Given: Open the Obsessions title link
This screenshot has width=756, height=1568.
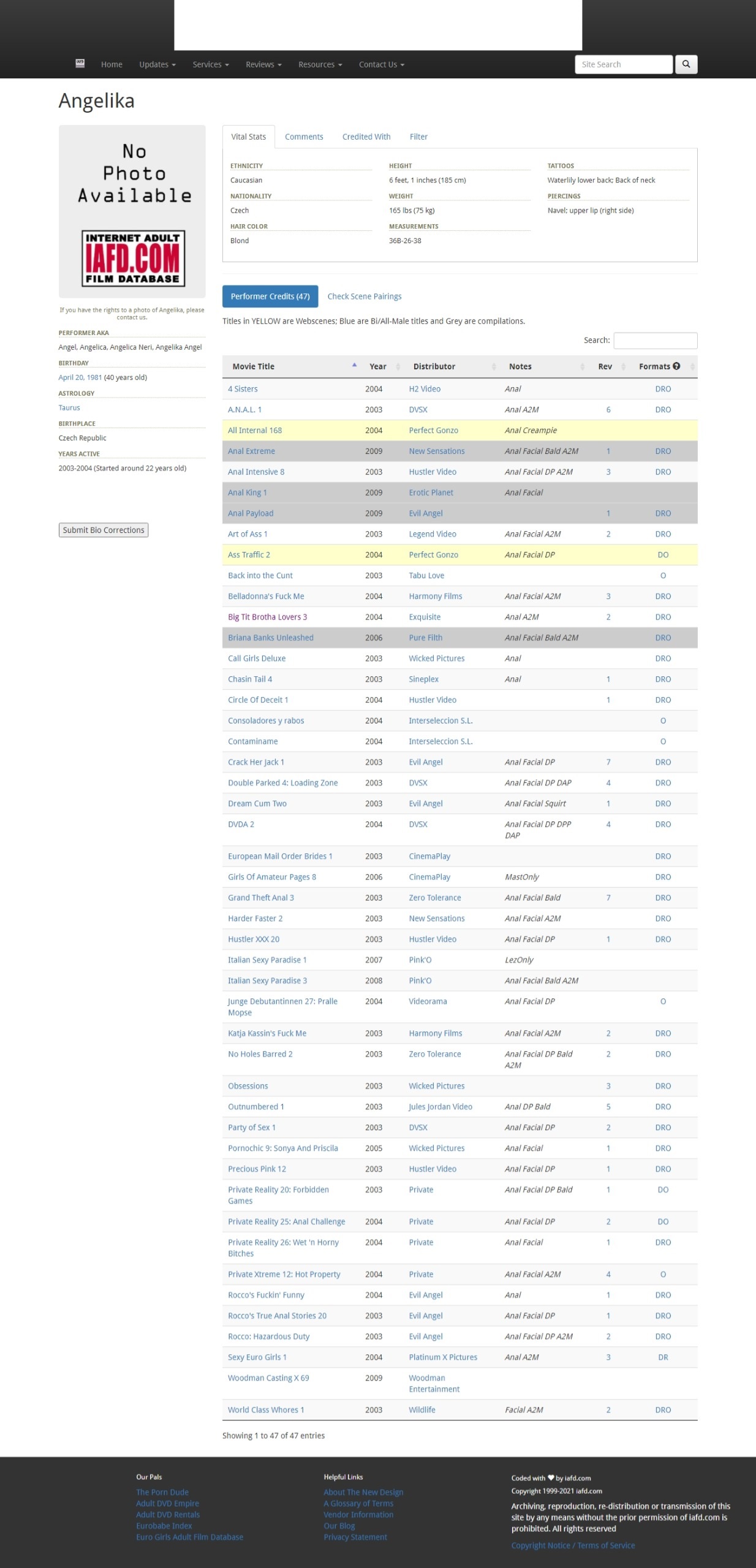Looking at the screenshot, I should click(248, 1086).
